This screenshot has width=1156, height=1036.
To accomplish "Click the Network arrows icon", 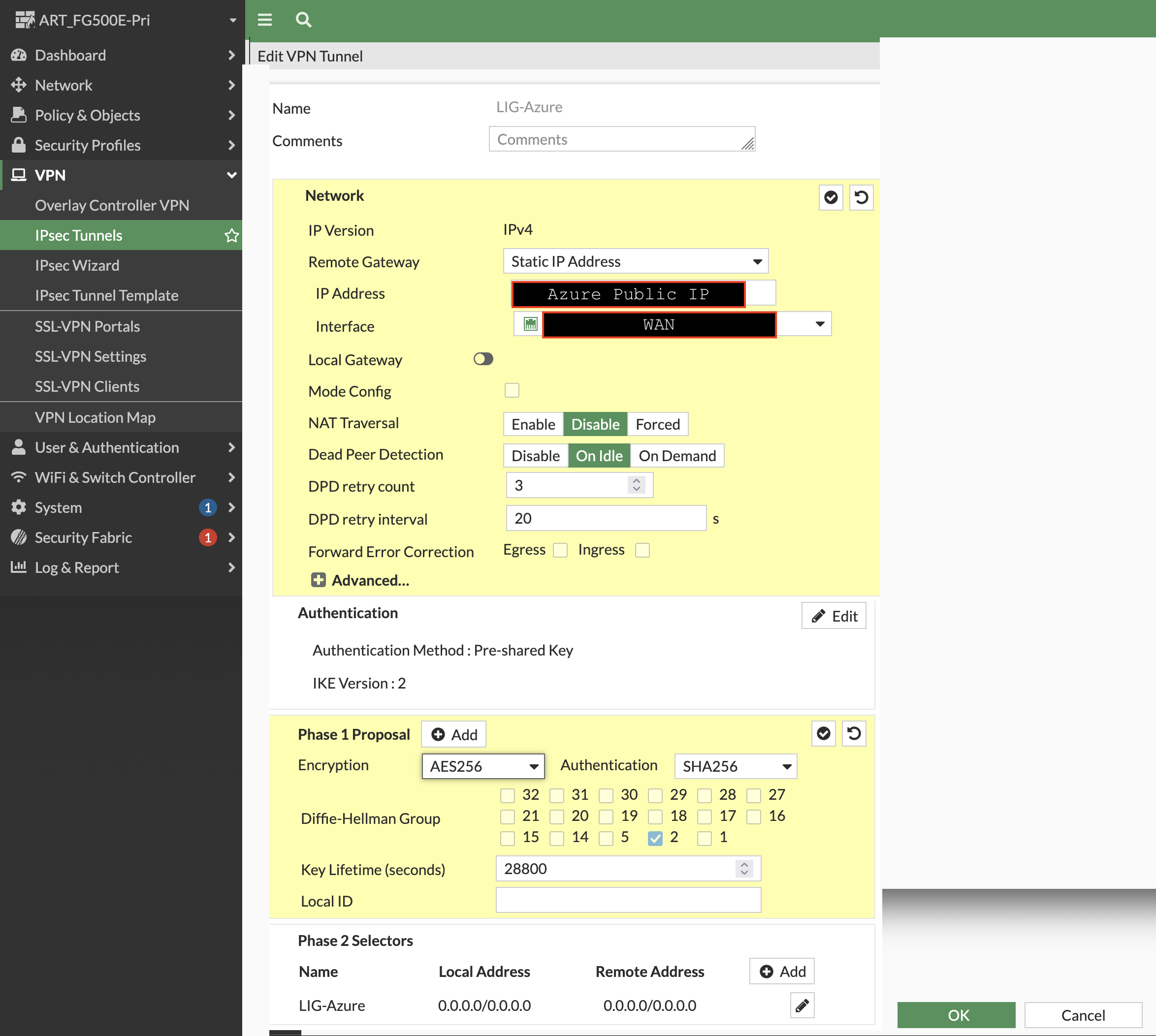I will [19, 85].
